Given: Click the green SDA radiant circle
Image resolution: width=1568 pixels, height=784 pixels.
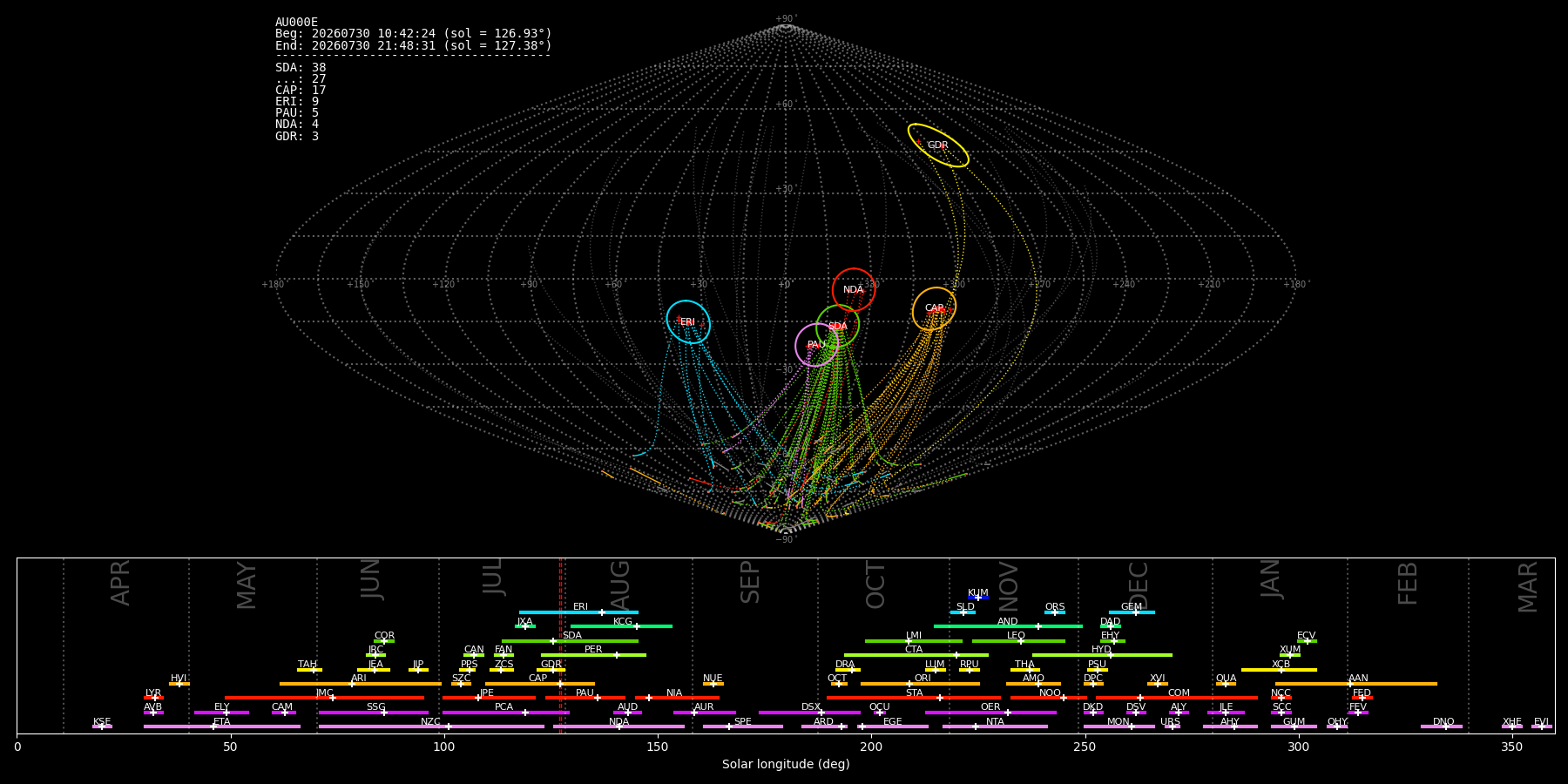Looking at the screenshot, I should 838,327.
